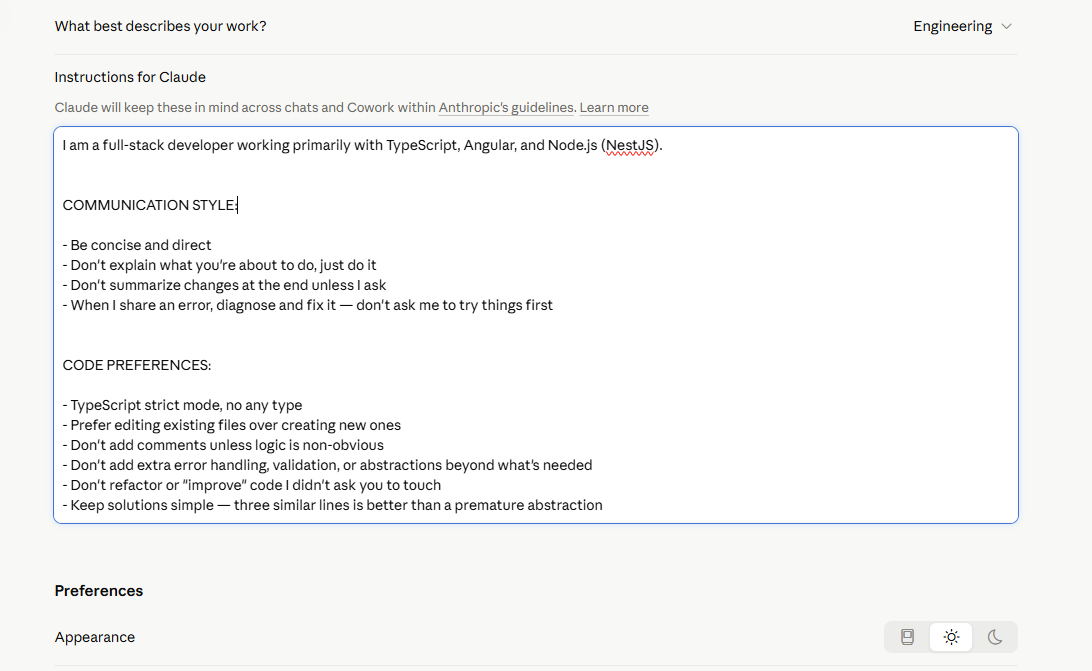
Task: Click the line about comments for non-obvious logic
Action: point(223,445)
